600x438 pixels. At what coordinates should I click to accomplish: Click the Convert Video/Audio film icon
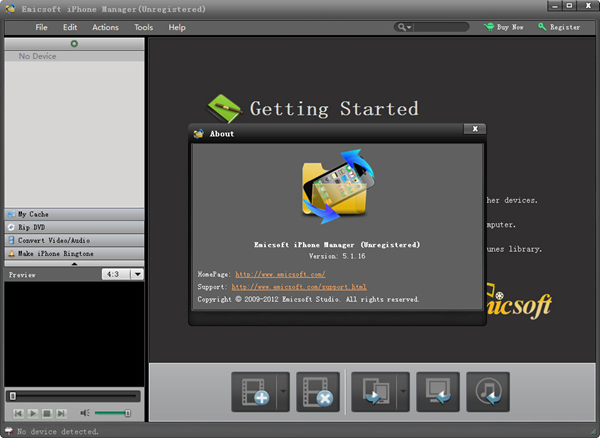click(x=11, y=240)
